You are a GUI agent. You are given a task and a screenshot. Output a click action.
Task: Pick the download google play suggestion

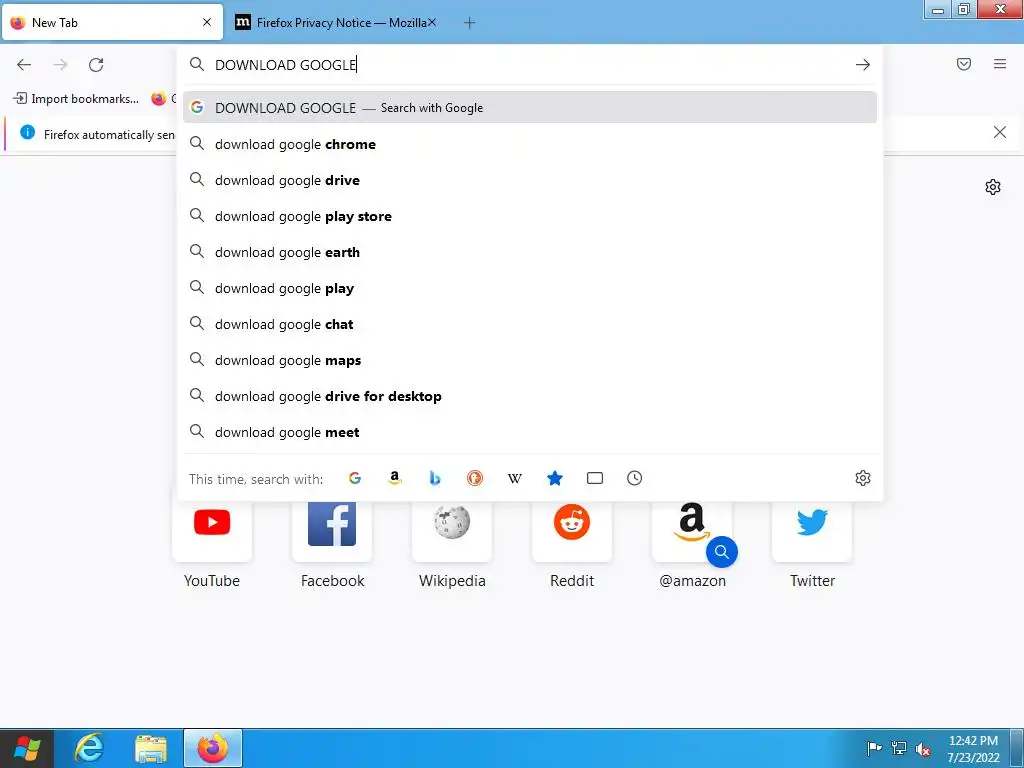click(530, 288)
